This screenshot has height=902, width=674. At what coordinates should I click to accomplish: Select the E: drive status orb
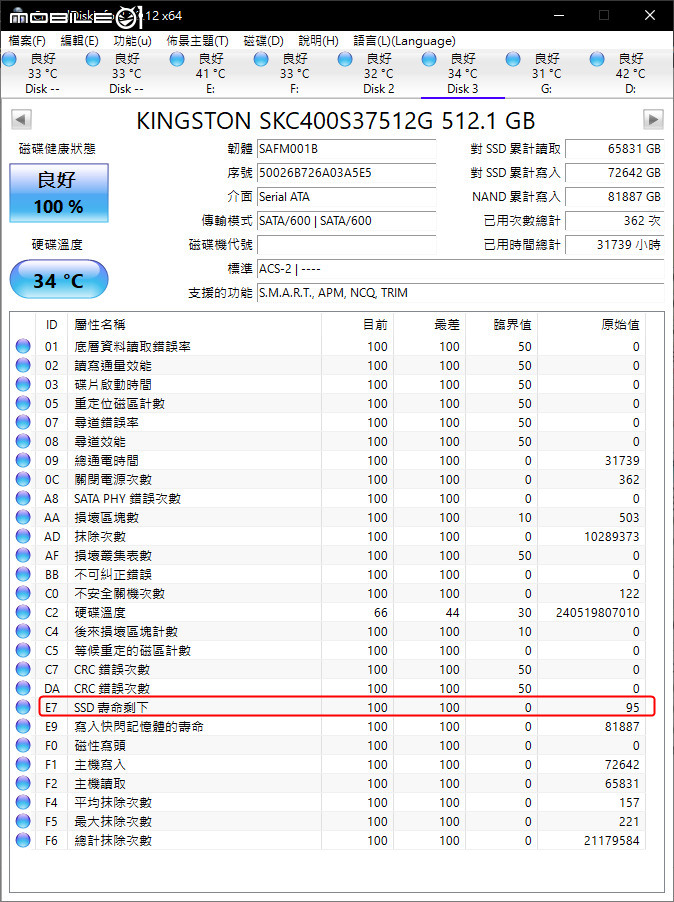pos(178,59)
